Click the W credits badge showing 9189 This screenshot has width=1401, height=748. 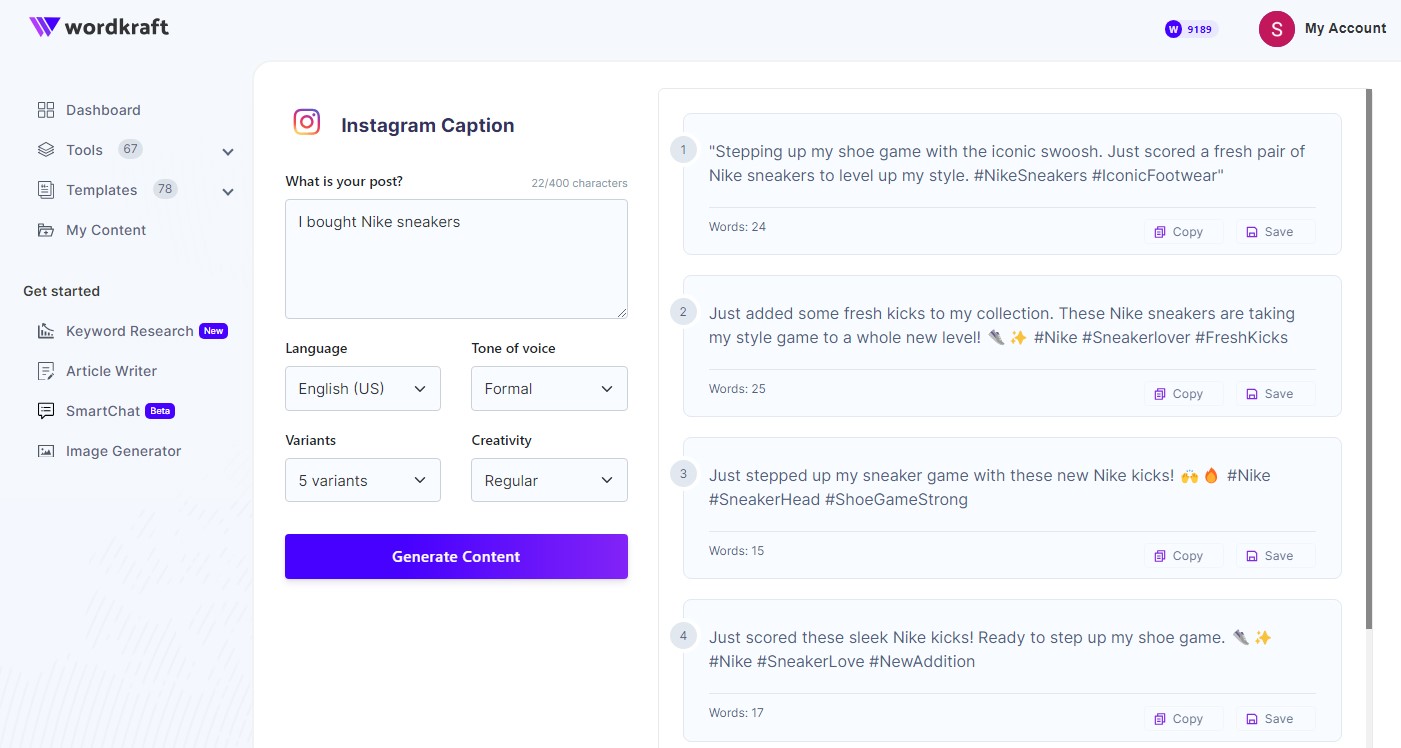tap(1189, 29)
